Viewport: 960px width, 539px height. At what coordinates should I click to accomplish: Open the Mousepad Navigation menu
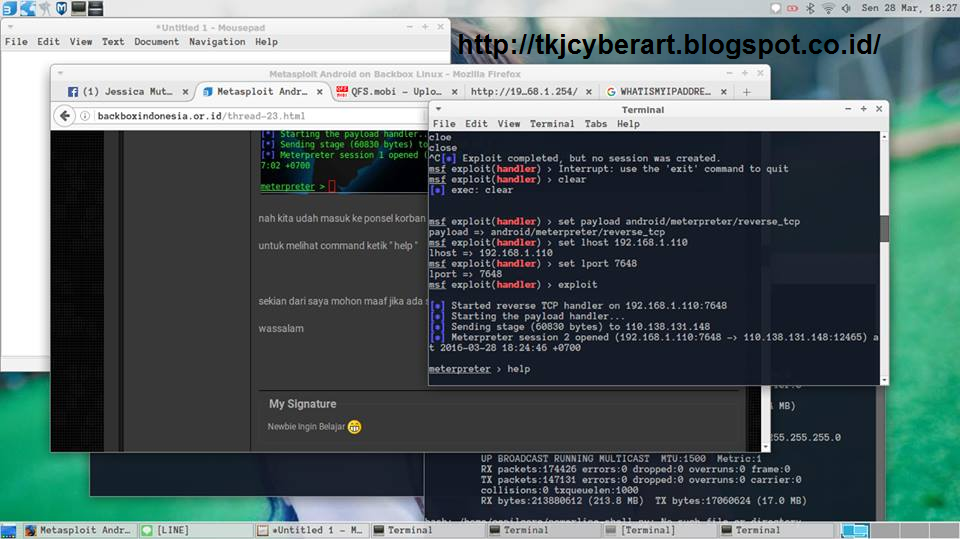point(217,42)
